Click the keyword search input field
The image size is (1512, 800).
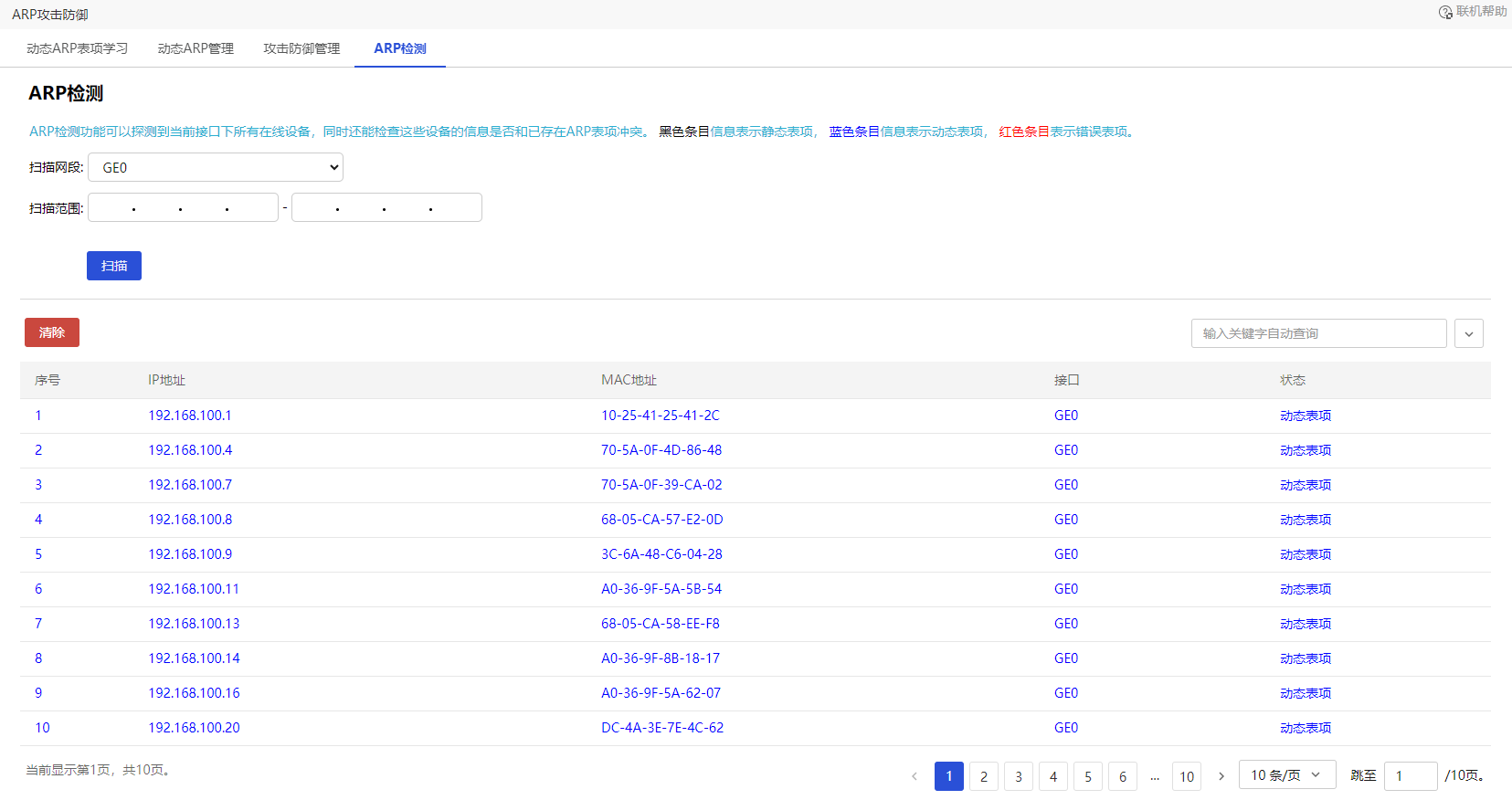(1318, 333)
